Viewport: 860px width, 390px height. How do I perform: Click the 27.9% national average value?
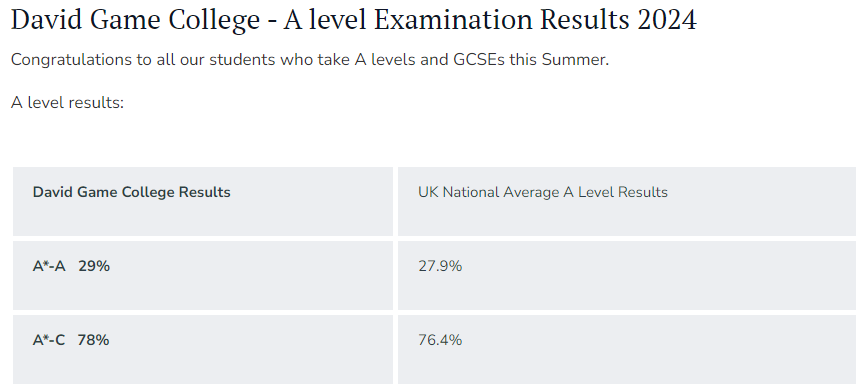coord(440,266)
